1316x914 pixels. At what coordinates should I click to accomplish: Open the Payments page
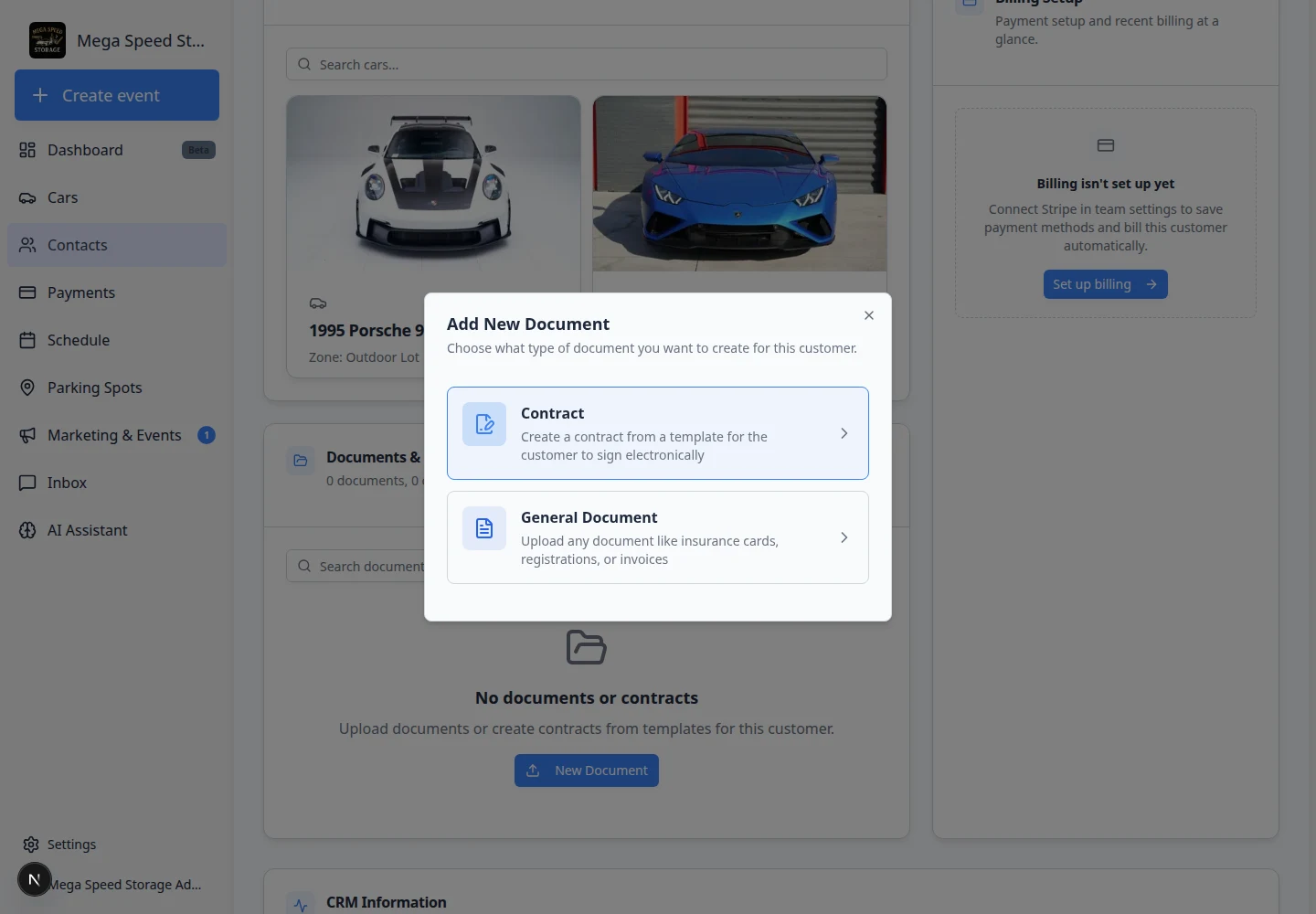coord(117,292)
